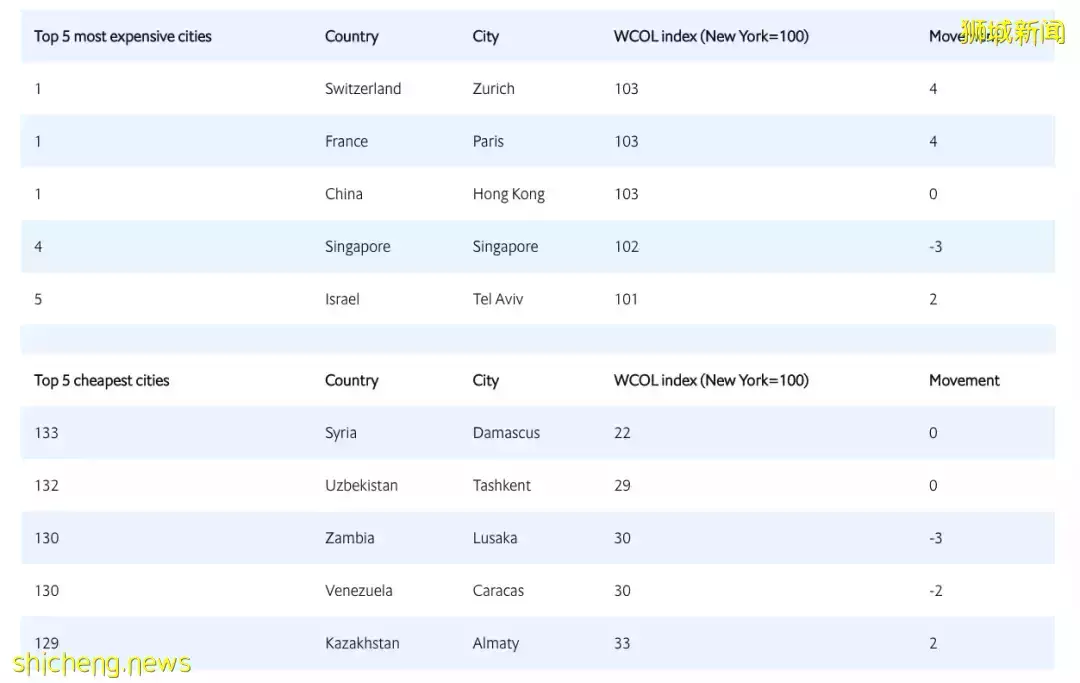Click the Caracas city cell
The width and height of the screenshot is (1080, 683).
pyautogui.click(x=498, y=591)
